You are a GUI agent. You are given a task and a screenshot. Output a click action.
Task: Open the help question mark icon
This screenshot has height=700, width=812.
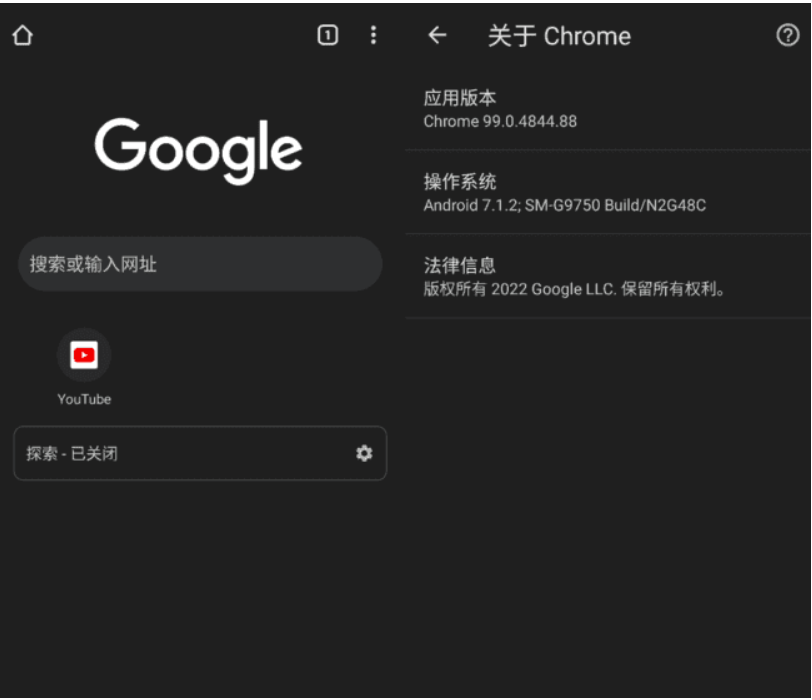tap(787, 35)
